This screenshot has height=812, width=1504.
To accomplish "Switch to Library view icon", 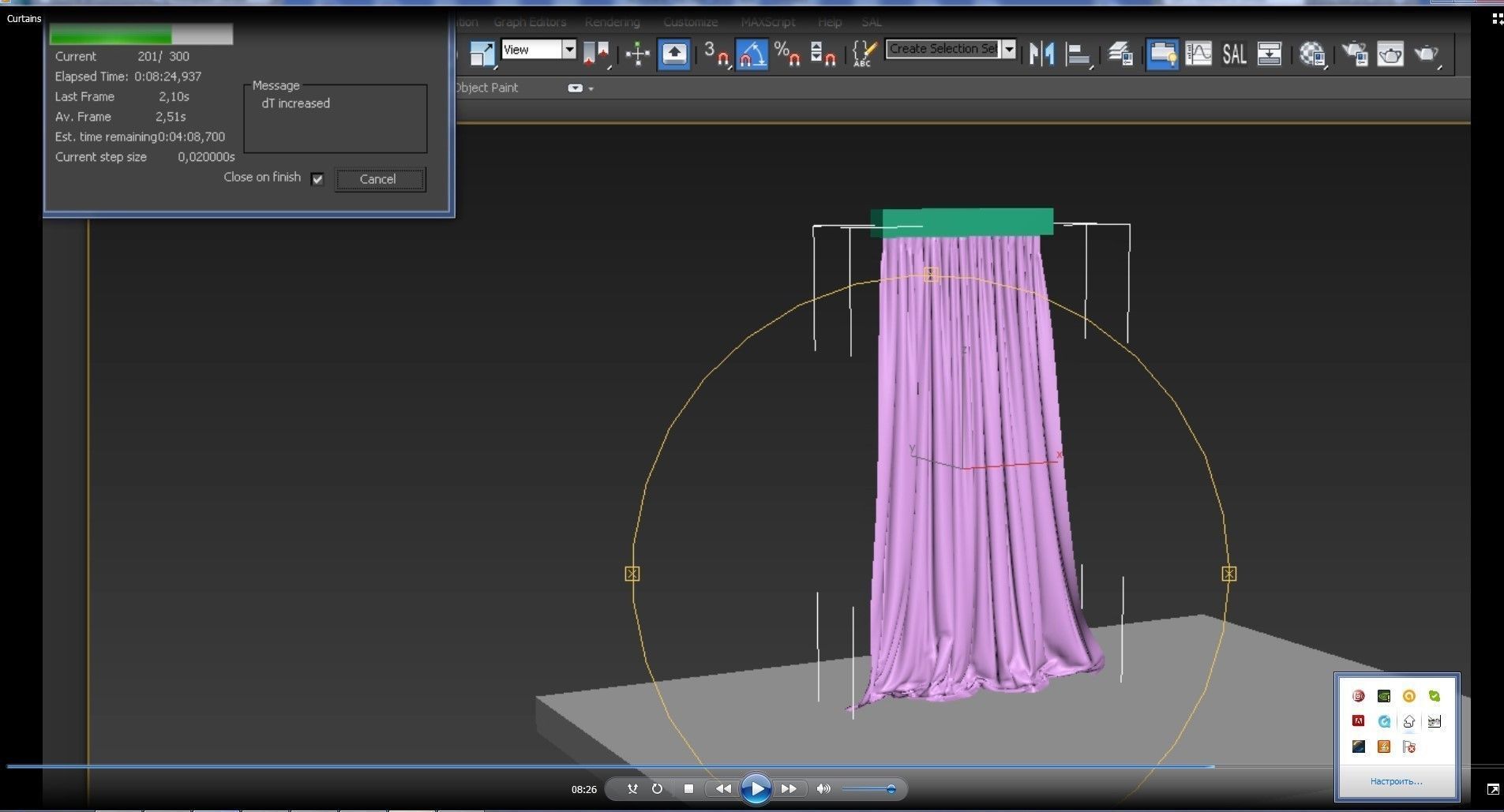I will (x=1497, y=19).
